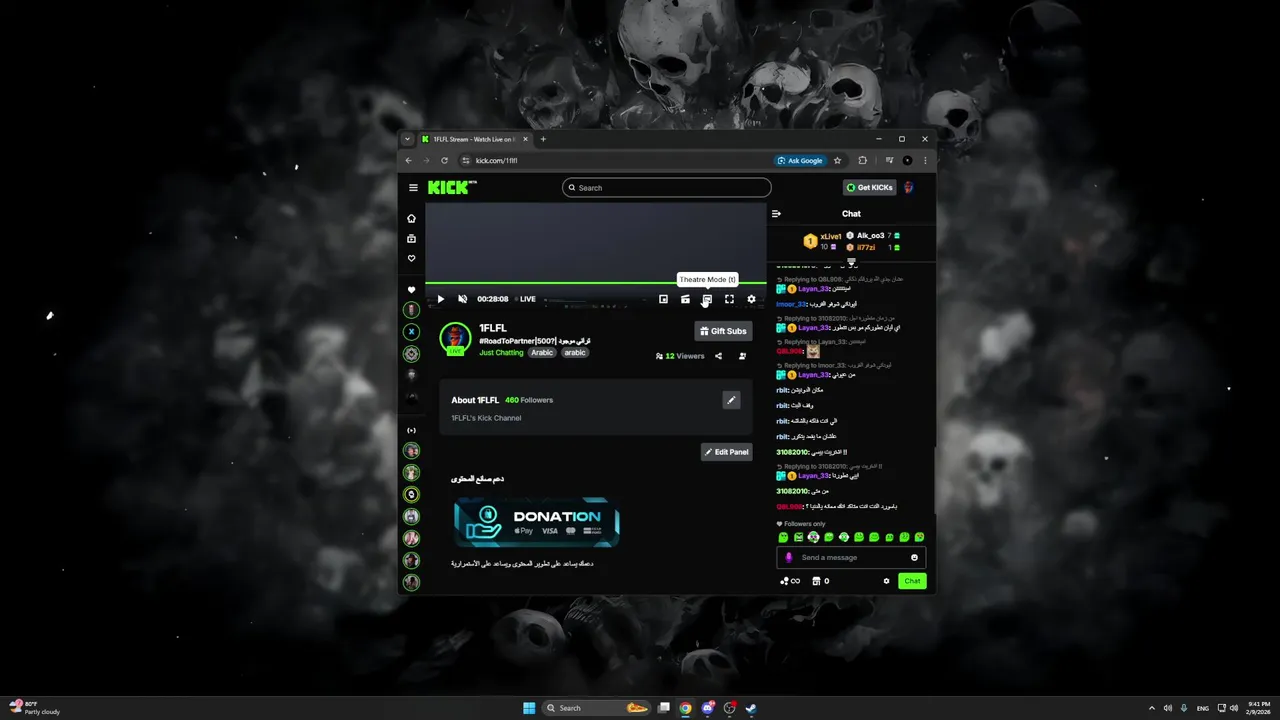Screen dimensions: 1280x720
Task: Enter fullscreen video mode
Action: point(729,299)
